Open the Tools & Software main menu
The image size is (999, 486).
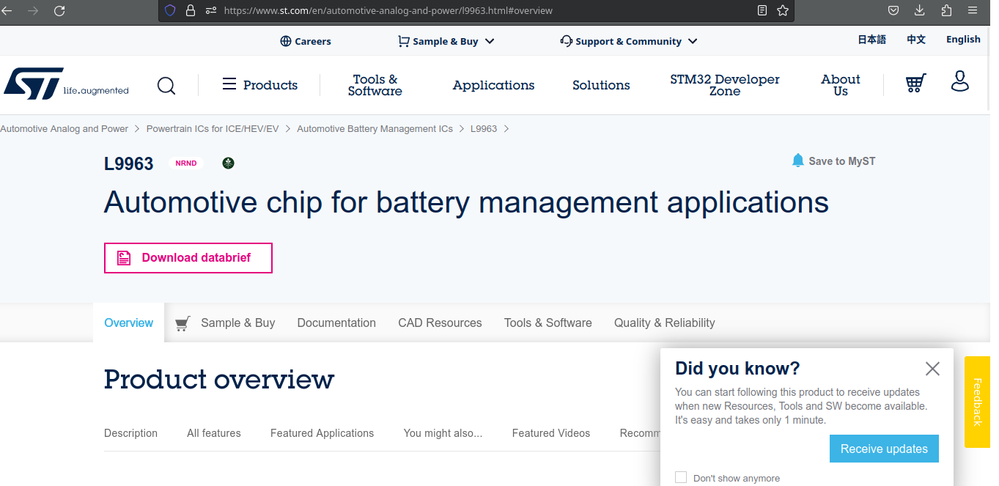coord(375,85)
